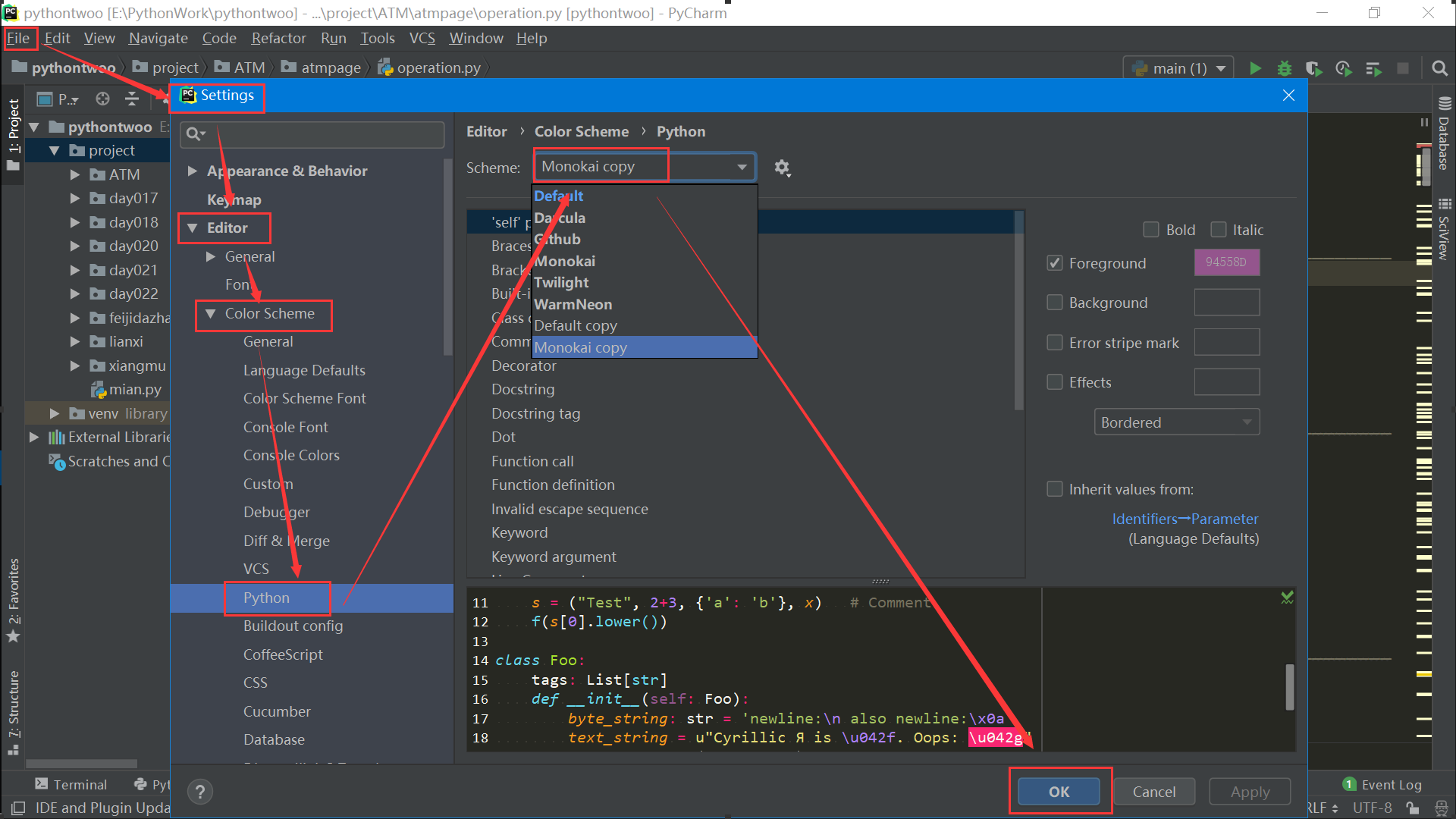The image size is (1456, 819).
Task: Click the Profile run icon
Action: tap(1344, 68)
